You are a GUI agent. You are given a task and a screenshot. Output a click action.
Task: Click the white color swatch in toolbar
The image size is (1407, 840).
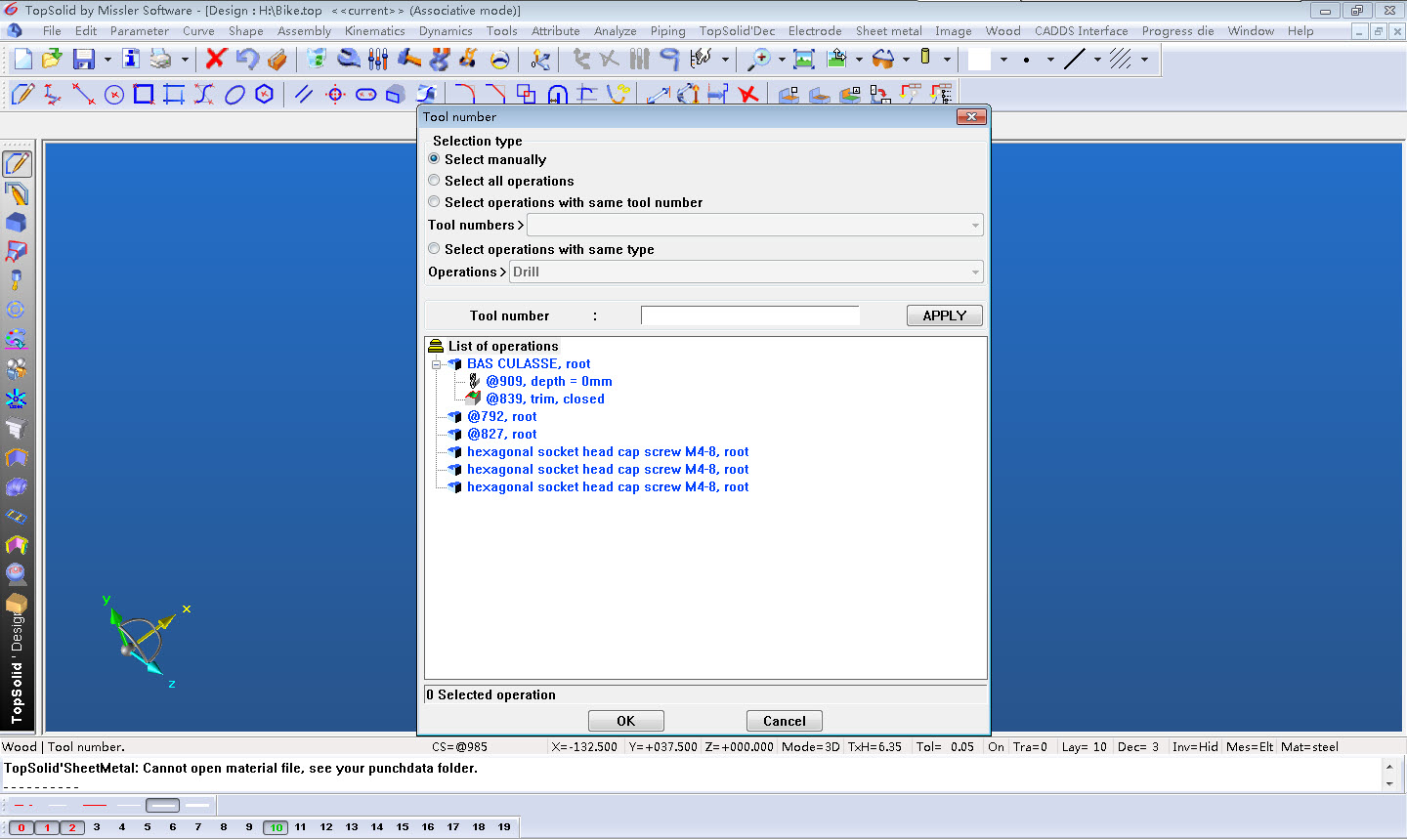pyautogui.click(x=979, y=60)
